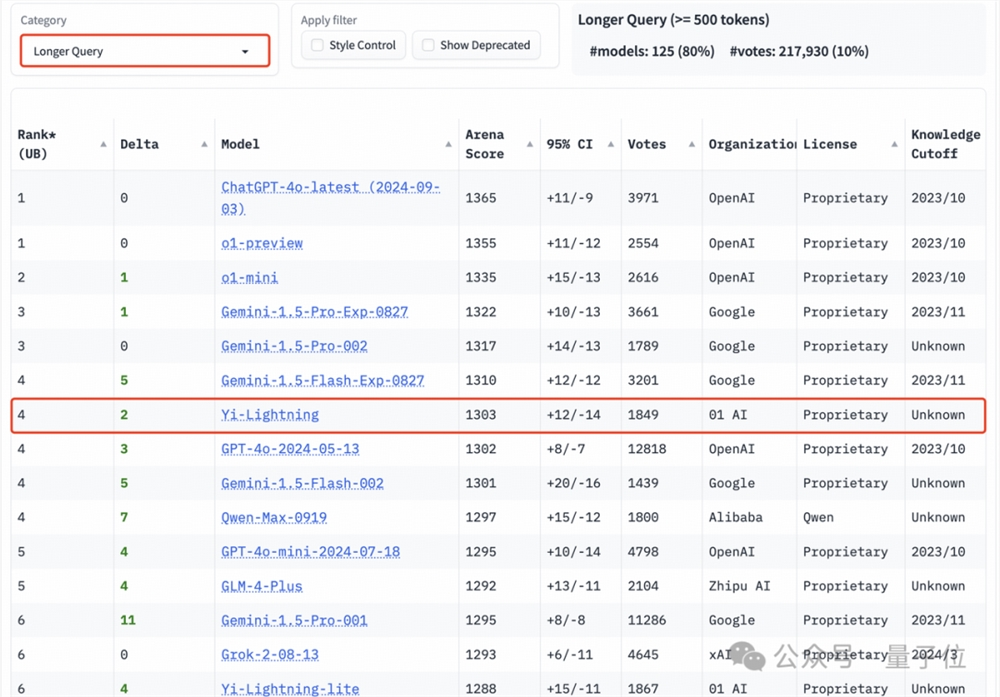Open Gemini-1.5-Pro-Exp-0827 model link
Image resolution: width=1000 pixels, height=697 pixels.
(314, 312)
